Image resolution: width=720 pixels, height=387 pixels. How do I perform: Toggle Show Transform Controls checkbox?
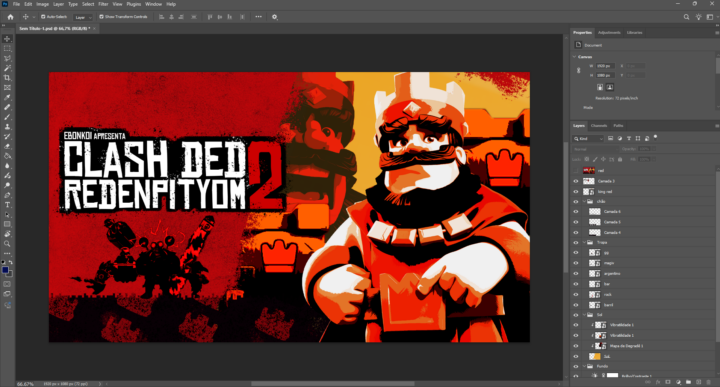[101, 17]
